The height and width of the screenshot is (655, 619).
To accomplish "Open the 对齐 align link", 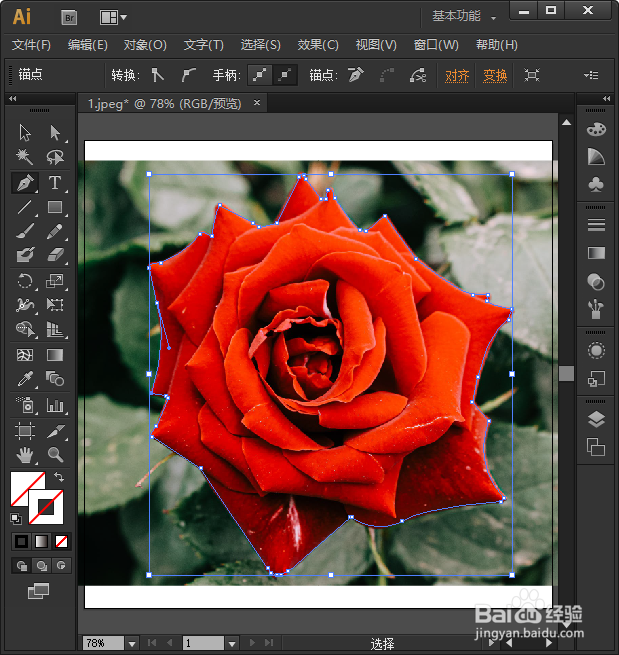I will pyautogui.click(x=457, y=76).
